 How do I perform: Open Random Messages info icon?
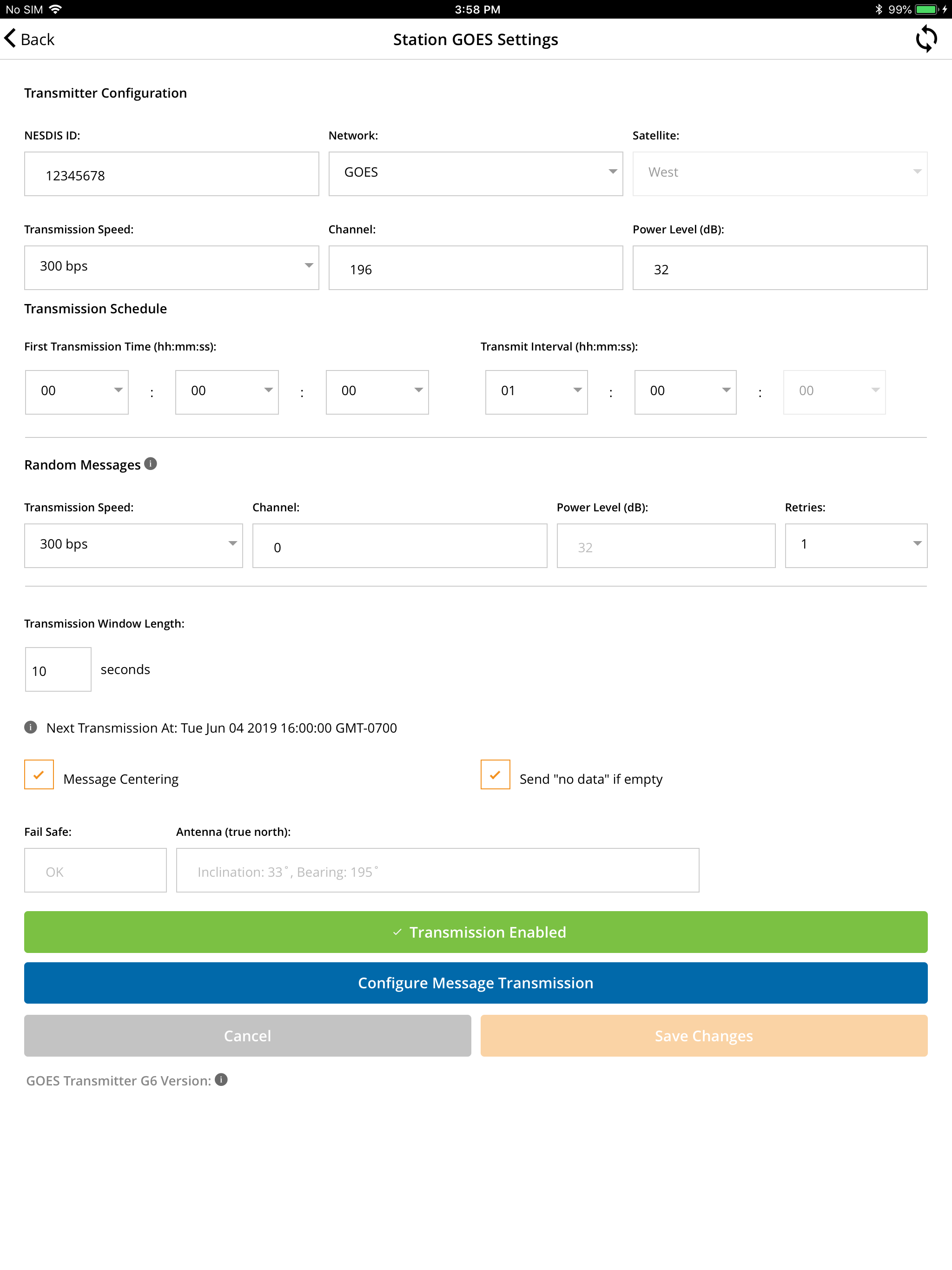click(x=151, y=463)
